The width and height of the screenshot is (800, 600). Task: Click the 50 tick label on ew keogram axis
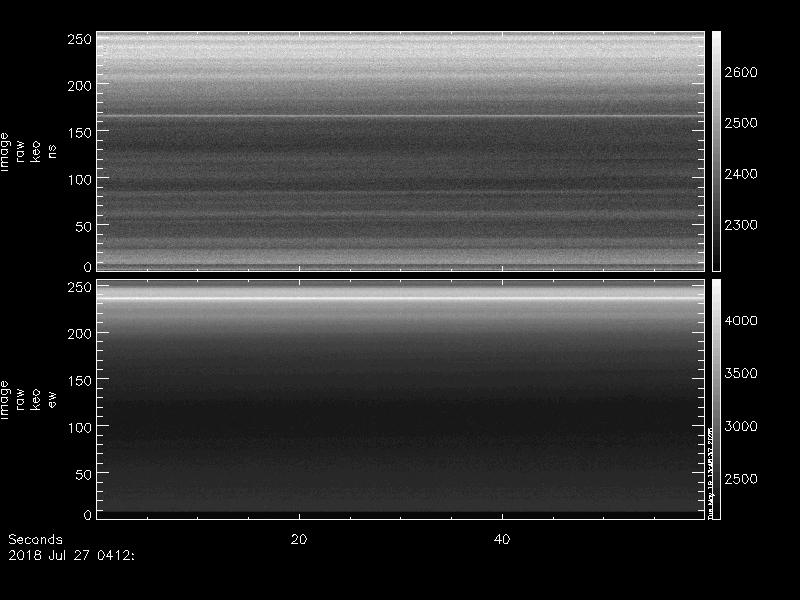pos(84,474)
